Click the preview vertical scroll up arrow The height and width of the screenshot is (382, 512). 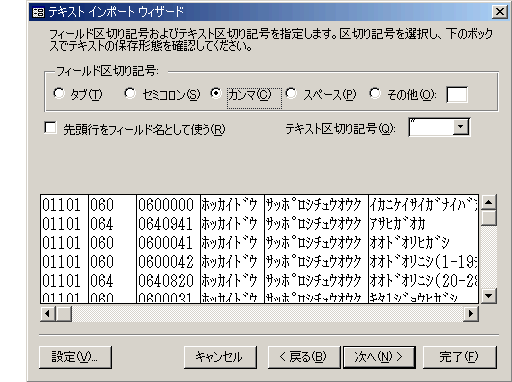point(488,202)
